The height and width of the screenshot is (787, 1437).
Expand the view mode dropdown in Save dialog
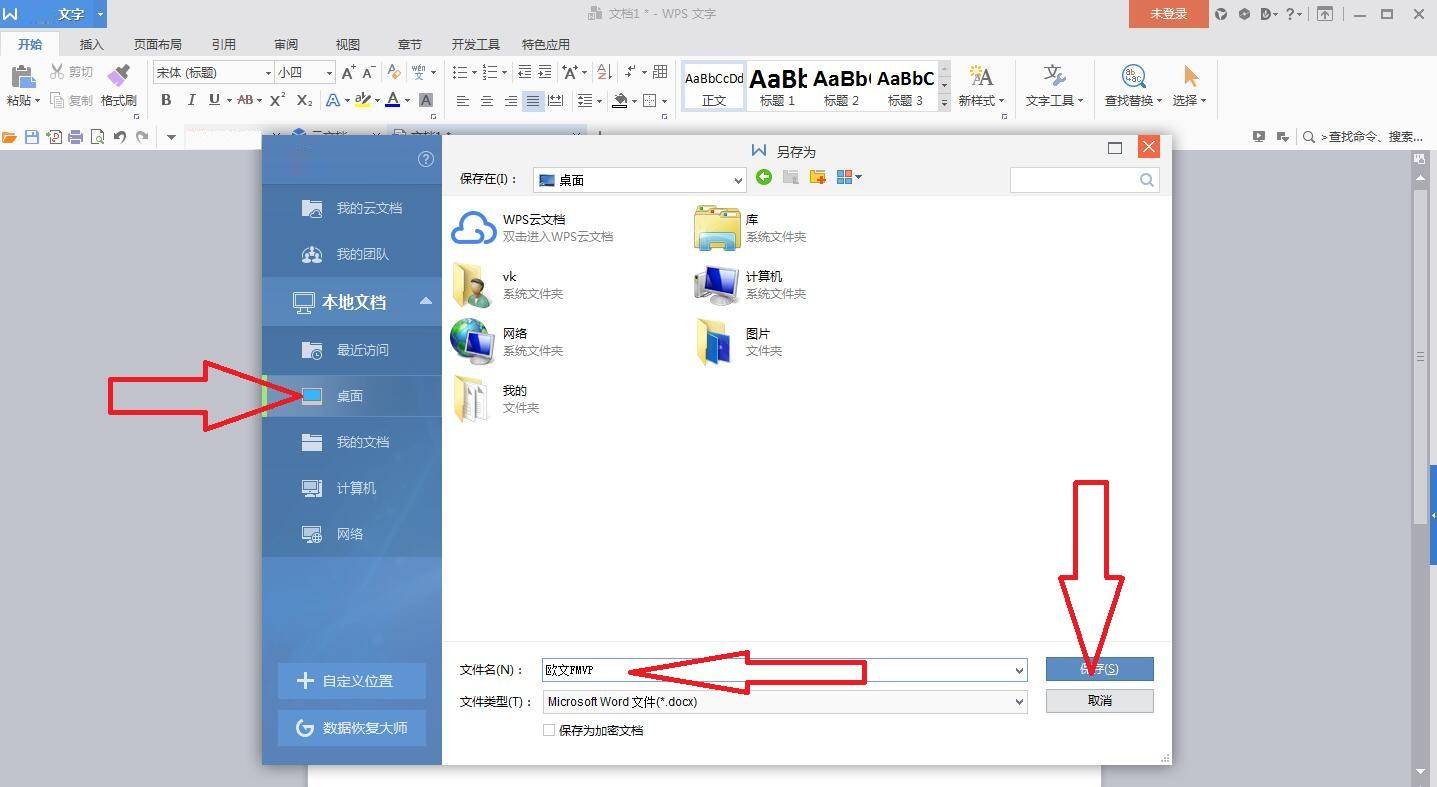(858, 177)
